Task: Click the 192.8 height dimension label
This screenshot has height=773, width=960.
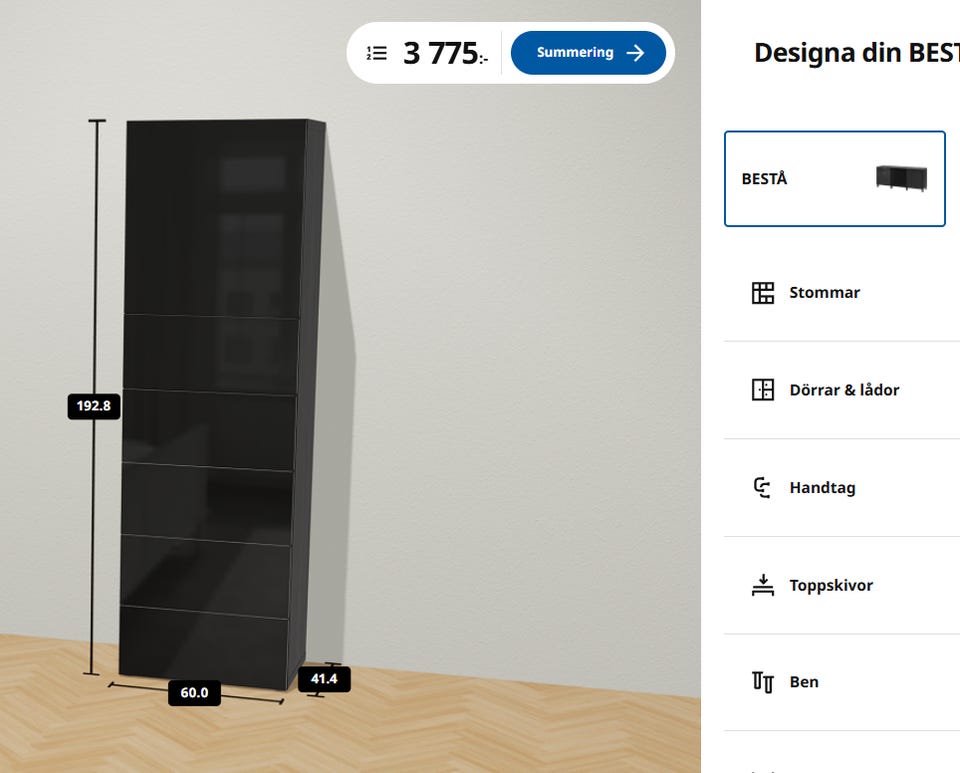Action: pos(94,406)
